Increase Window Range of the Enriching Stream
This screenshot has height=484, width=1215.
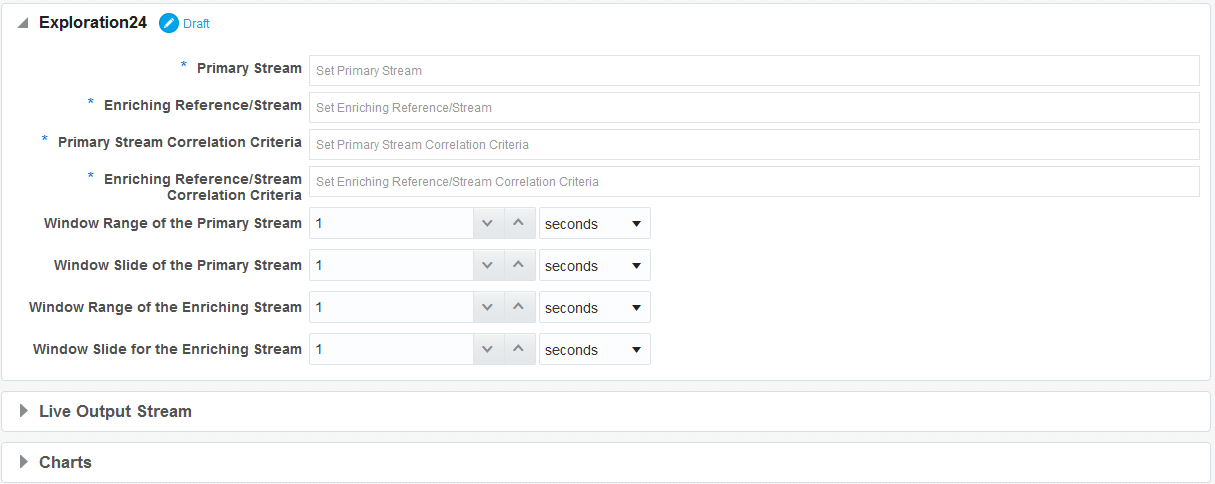pos(518,307)
